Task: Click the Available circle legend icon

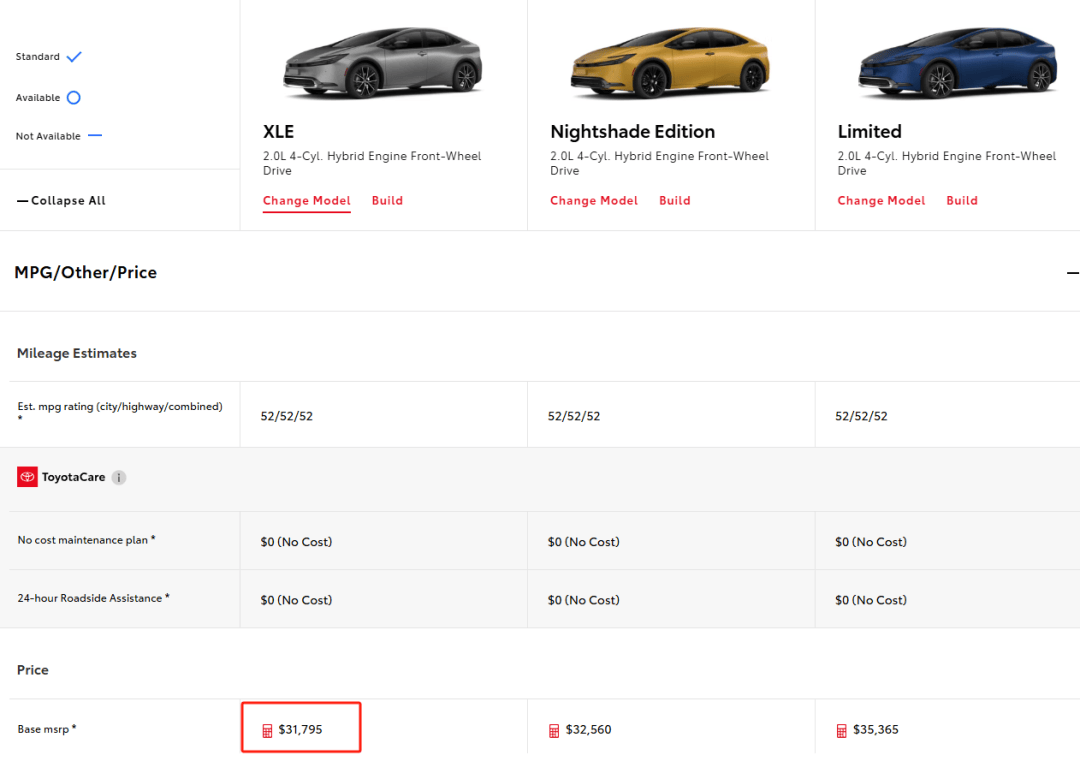Action: point(73,98)
